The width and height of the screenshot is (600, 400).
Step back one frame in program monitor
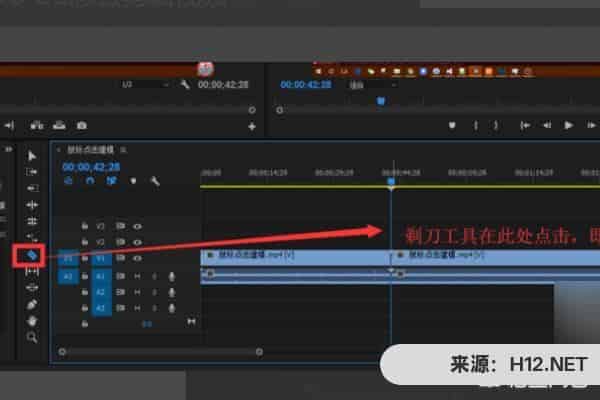pos(547,125)
